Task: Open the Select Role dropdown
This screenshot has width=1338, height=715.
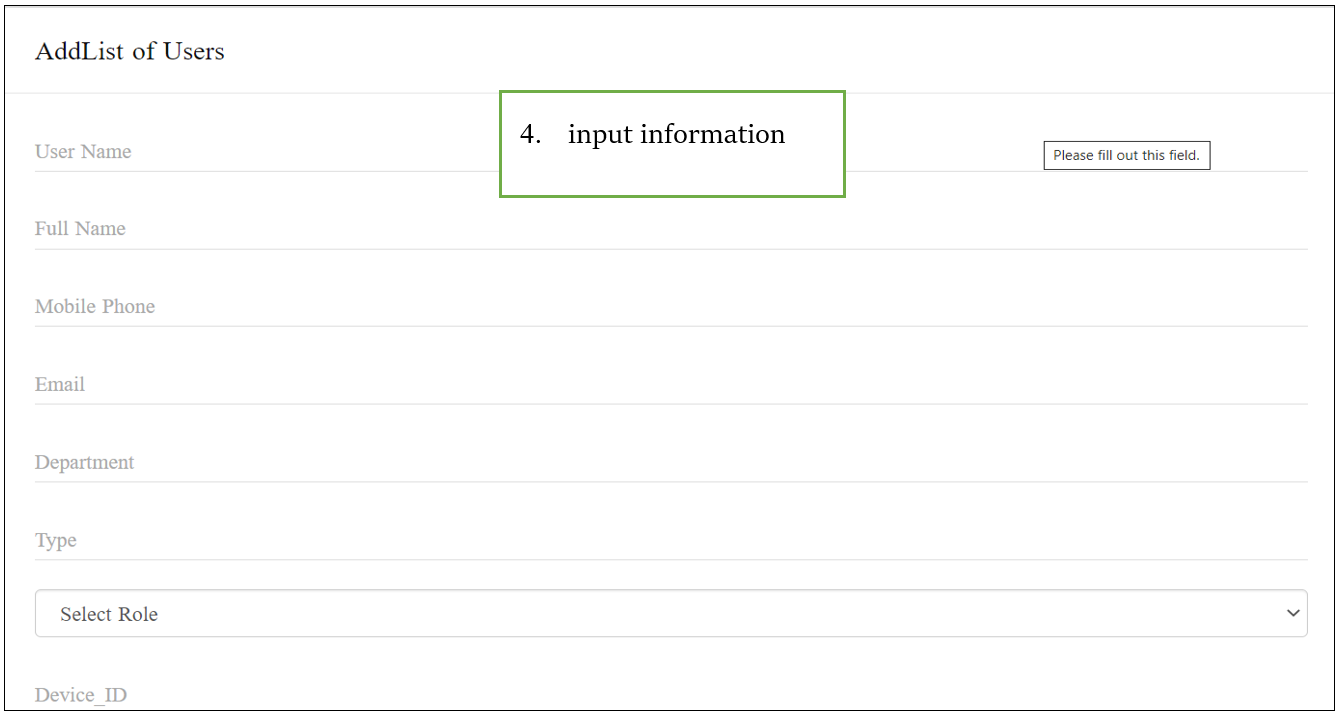Action: pos(670,613)
